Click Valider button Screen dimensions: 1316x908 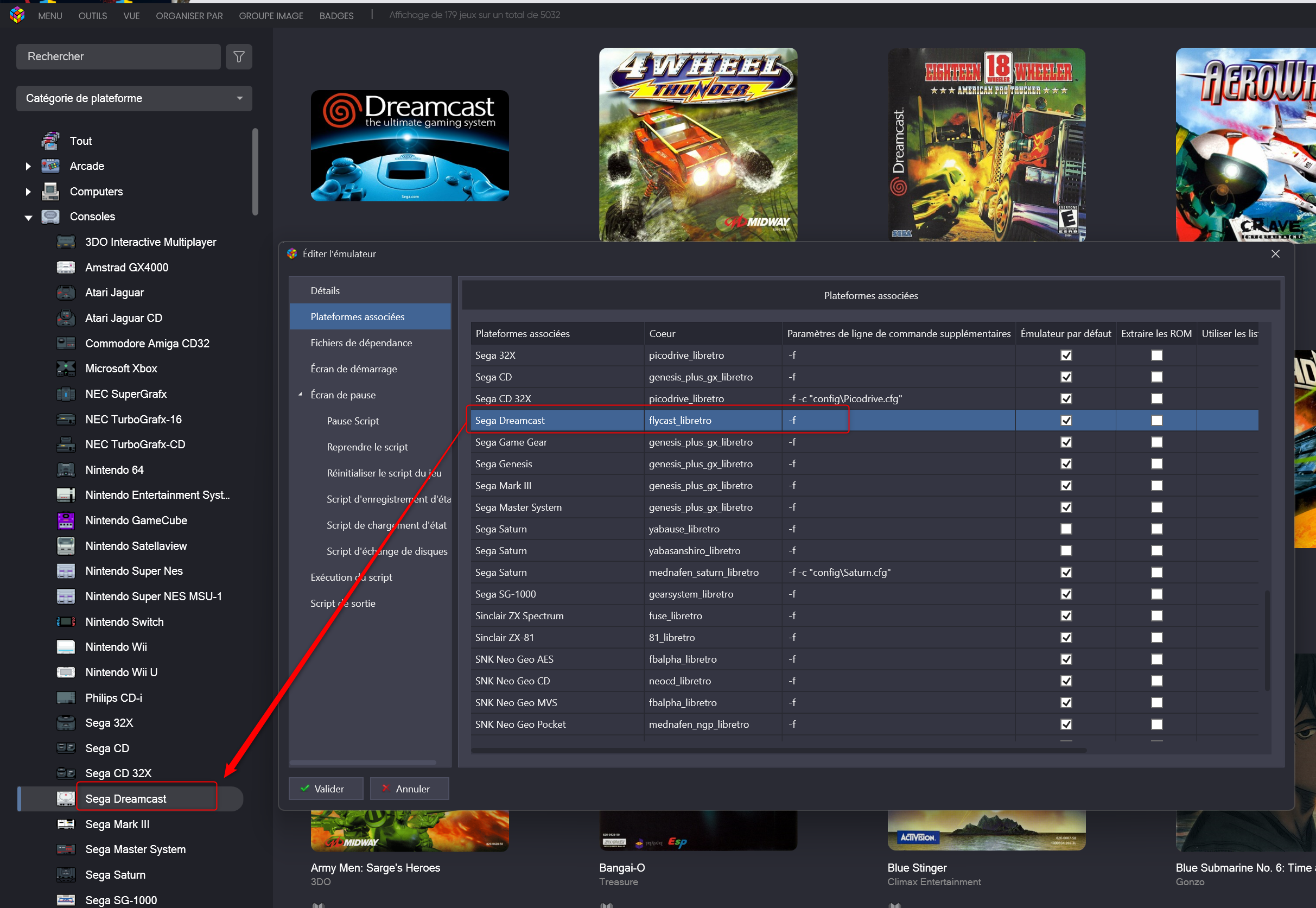pos(325,789)
